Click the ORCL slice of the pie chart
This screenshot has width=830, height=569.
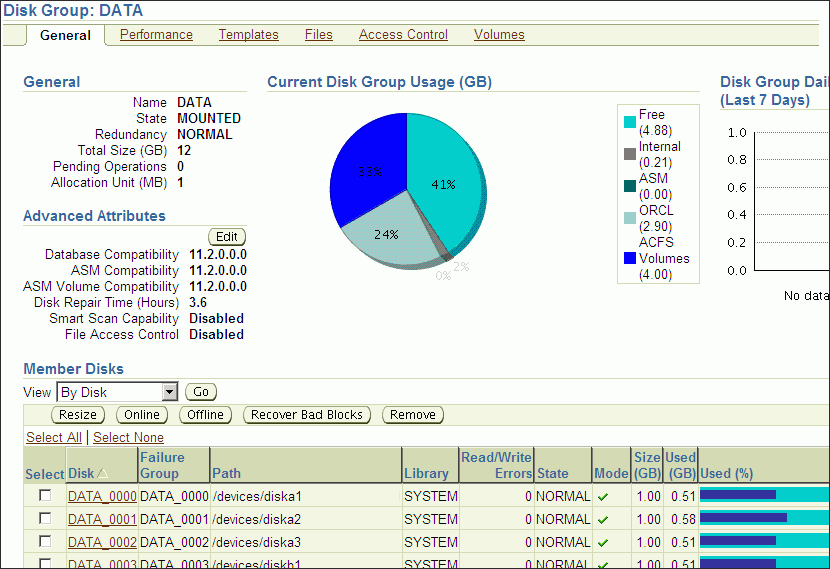385,235
